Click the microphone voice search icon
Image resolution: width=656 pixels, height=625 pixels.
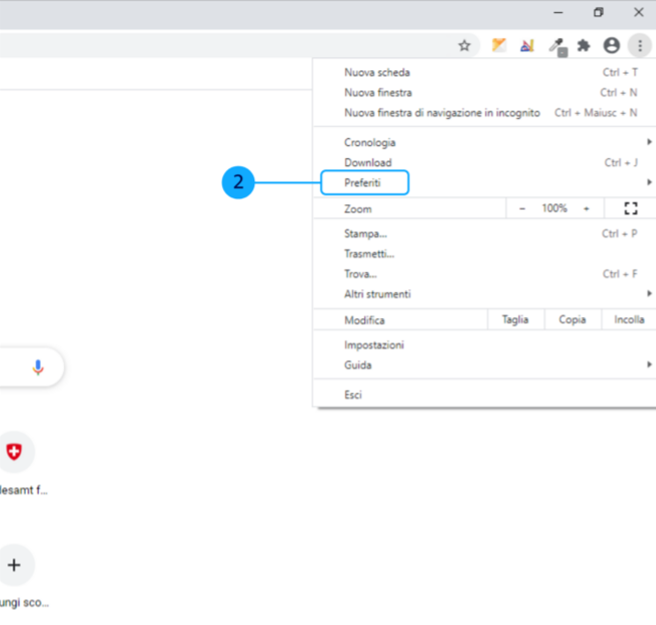tap(38, 367)
